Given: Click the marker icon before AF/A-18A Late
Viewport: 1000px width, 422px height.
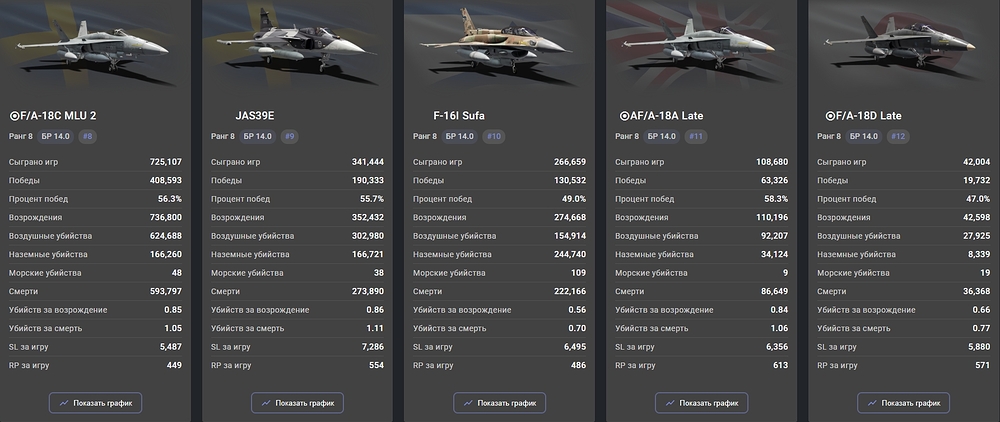Looking at the screenshot, I should (621, 115).
